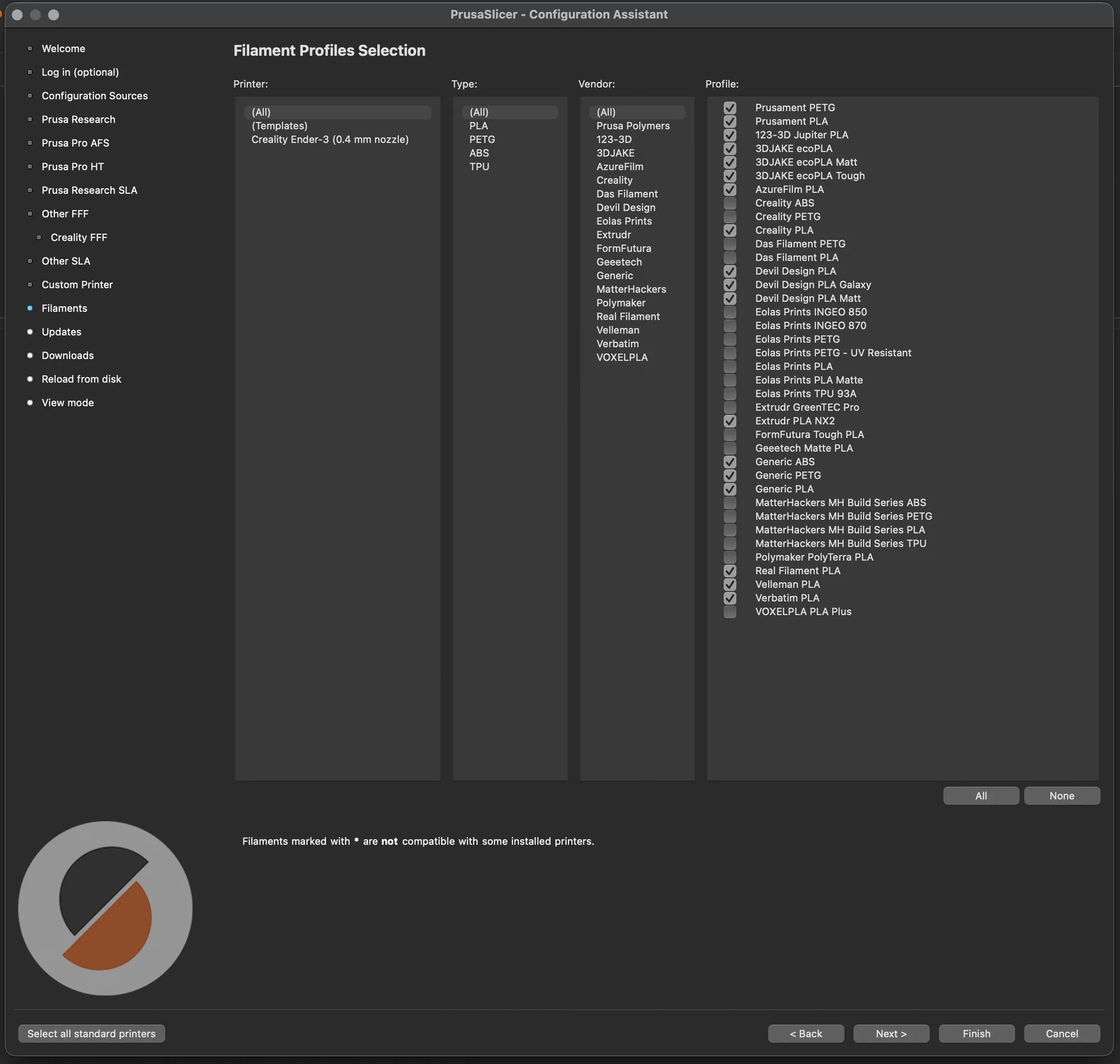Go to the Configuration Sources page
Viewport: 1120px width, 1064px height.
(x=95, y=96)
